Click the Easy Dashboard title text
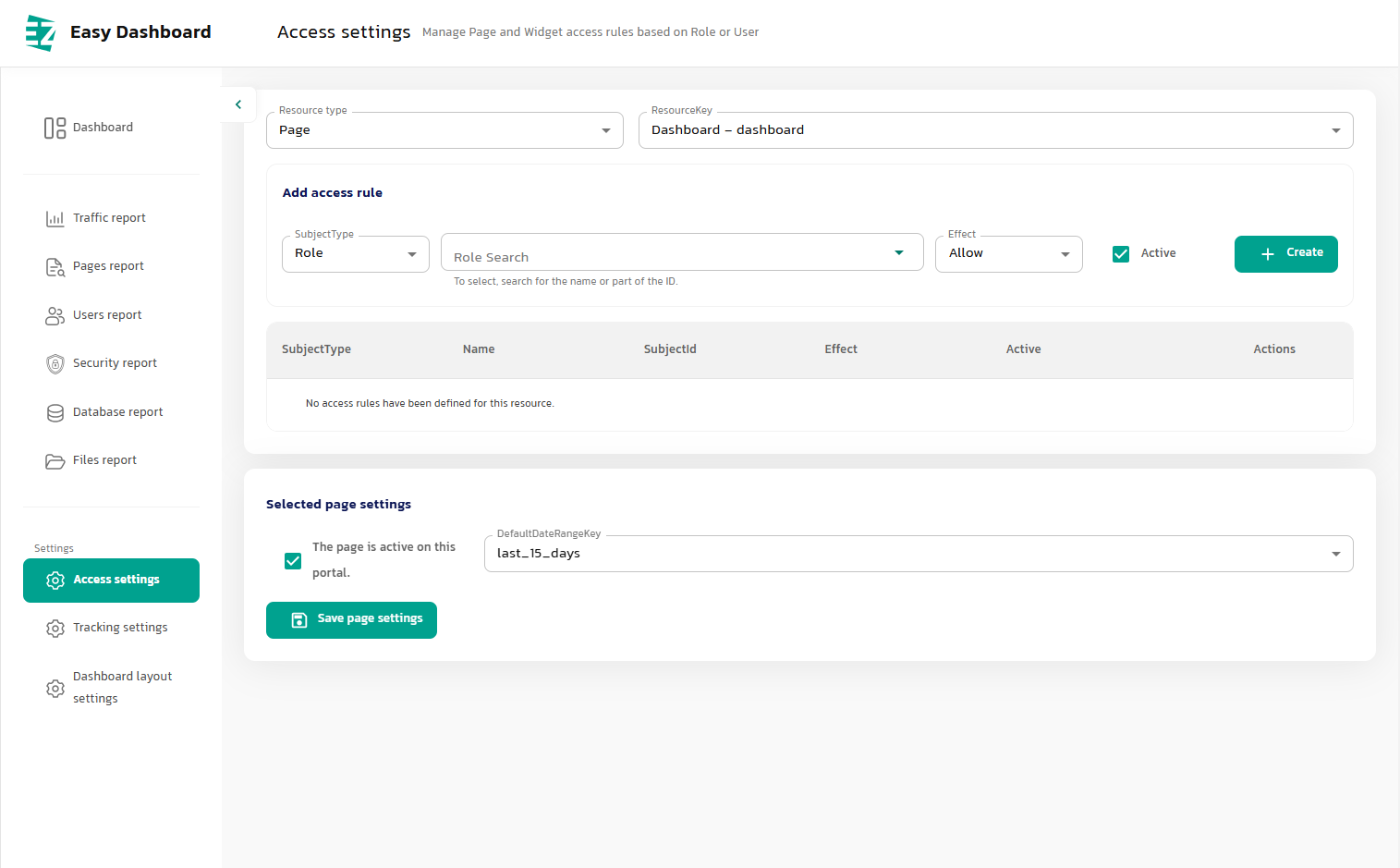Image resolution: width=1400 pixels, height=868 pixels. [x=140, y=32]
